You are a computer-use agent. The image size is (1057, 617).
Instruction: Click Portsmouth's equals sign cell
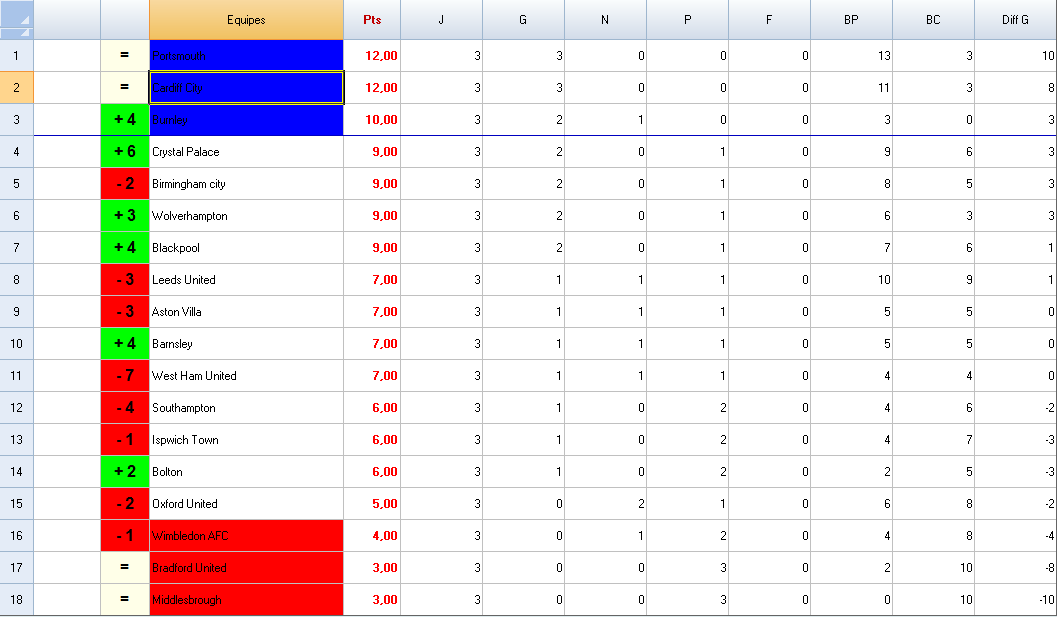point(125,55)
